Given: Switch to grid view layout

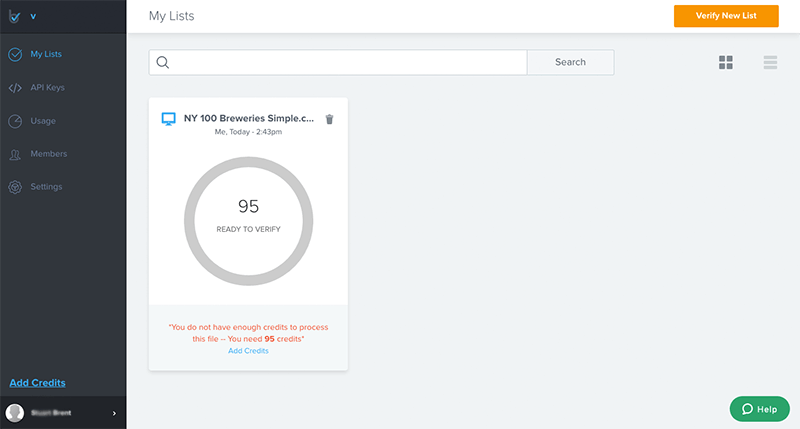Looking at the screenshot, I should click(726, 62).
